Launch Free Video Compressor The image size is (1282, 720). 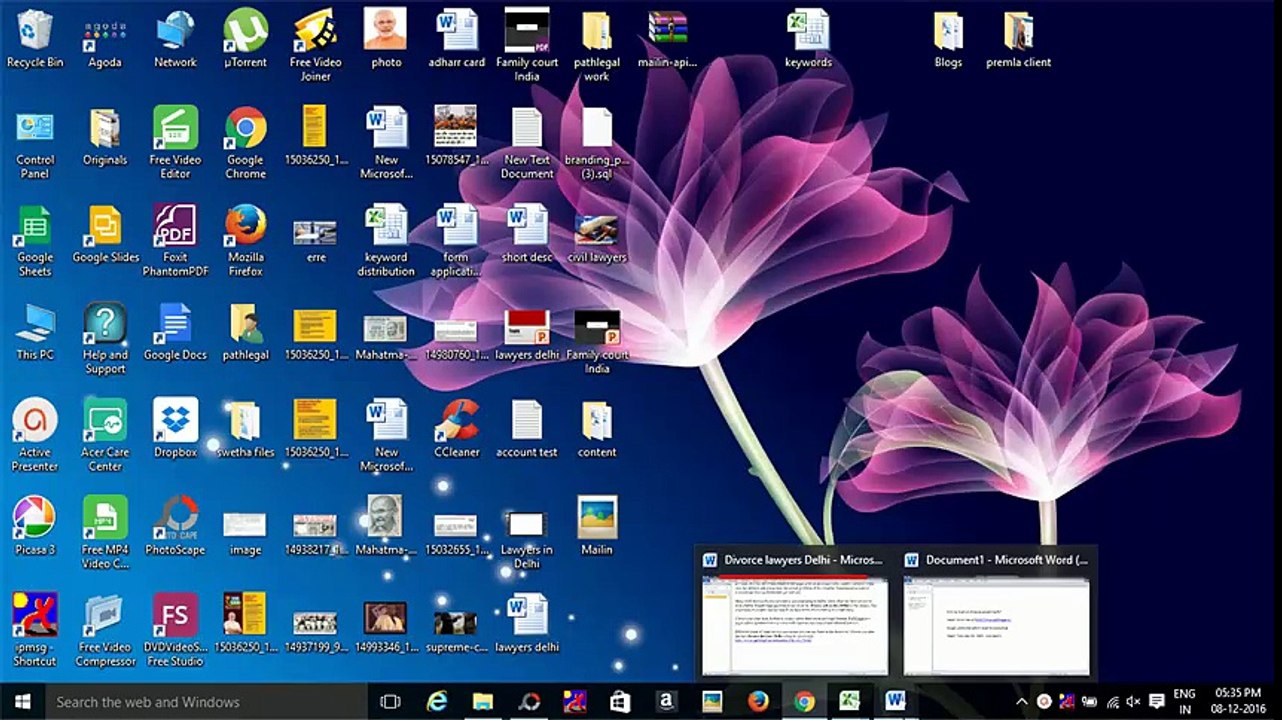point(105,630)
